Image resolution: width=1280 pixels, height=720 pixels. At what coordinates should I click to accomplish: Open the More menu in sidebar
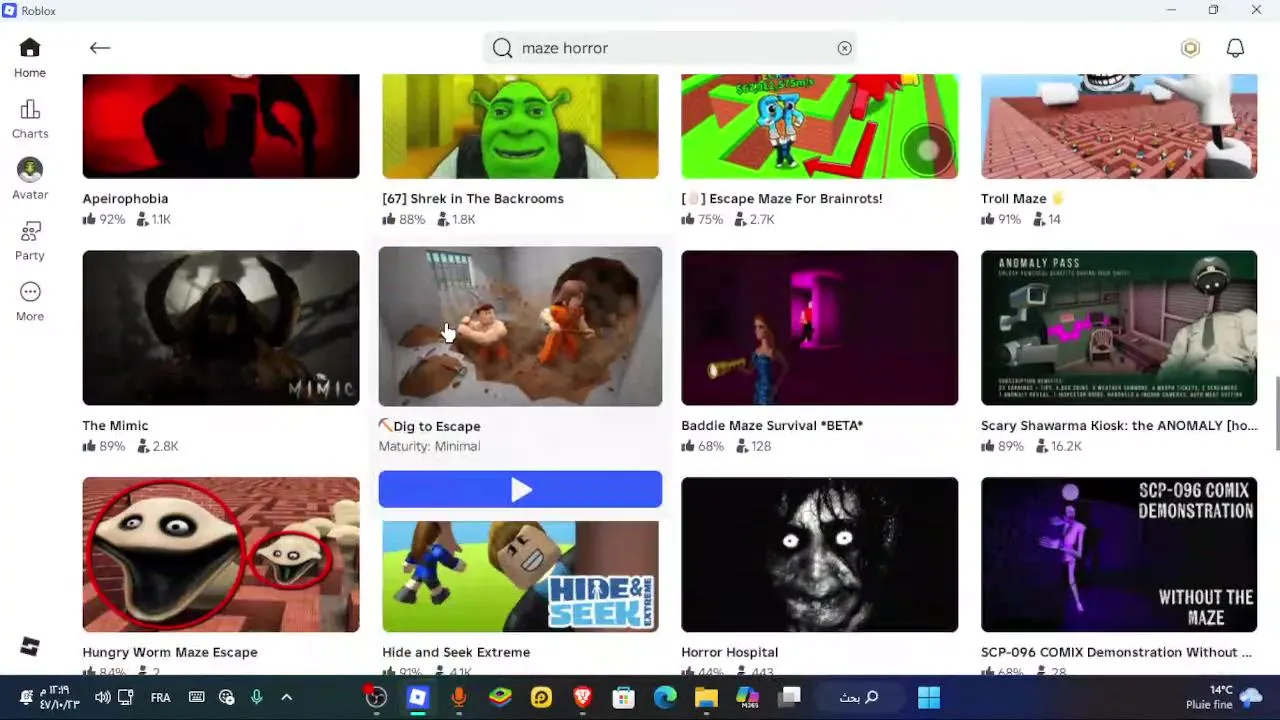(30, 302)
